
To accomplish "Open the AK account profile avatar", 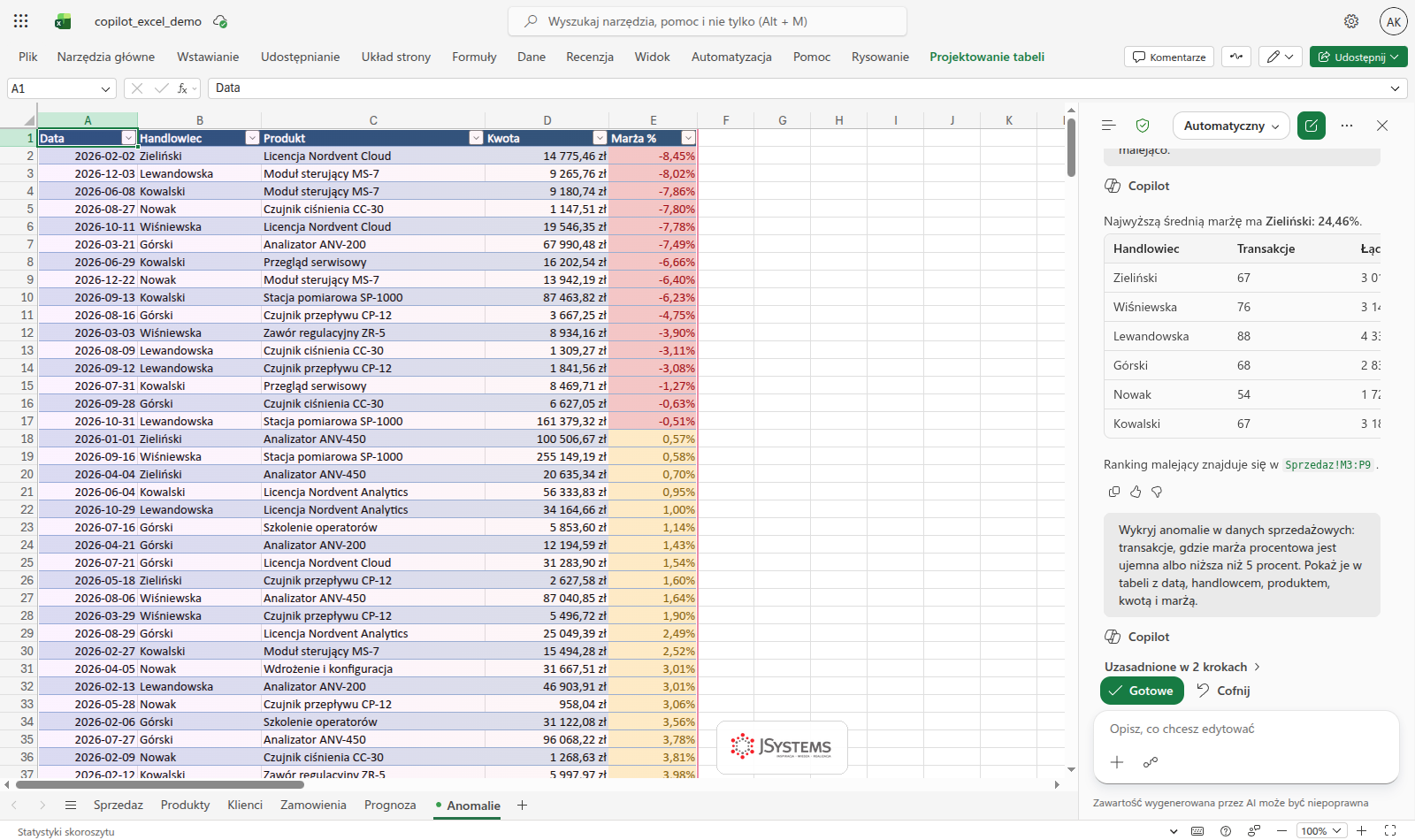I will (1394, 21).
